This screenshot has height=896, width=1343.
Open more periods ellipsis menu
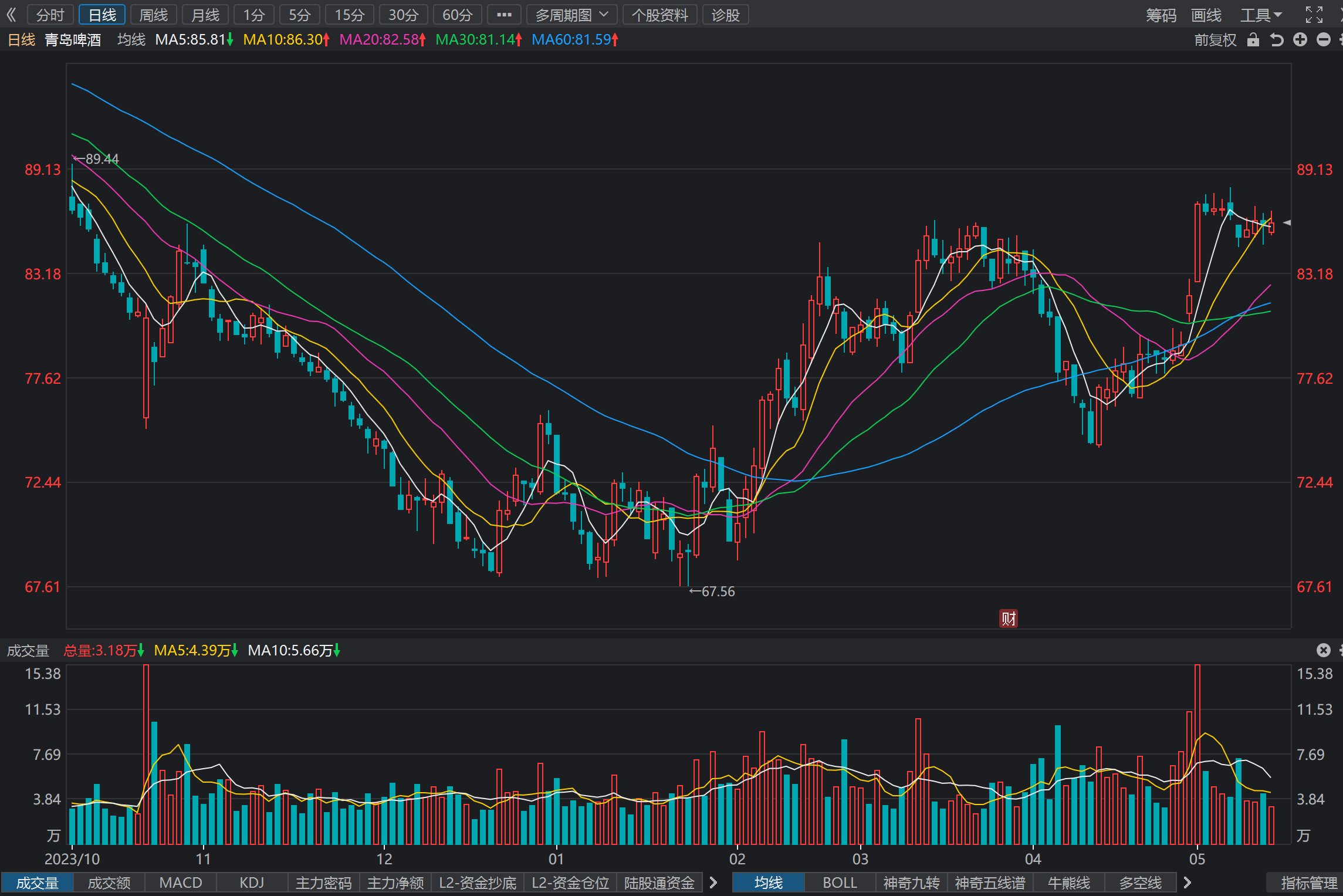pyautogui.click(x=504, y=15)
